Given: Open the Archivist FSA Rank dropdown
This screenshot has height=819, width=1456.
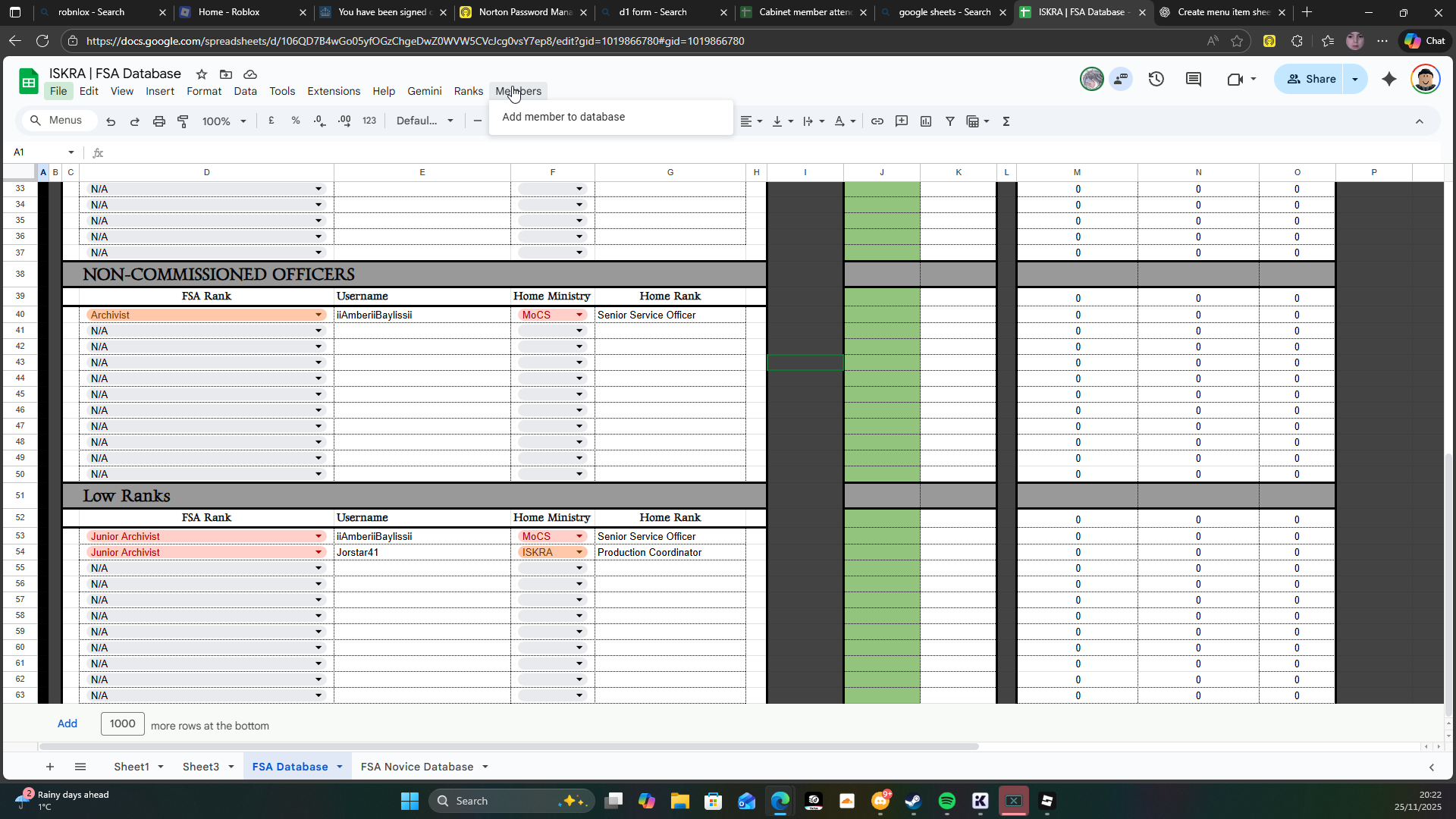Looking at the screenshot, I should 318,315.
